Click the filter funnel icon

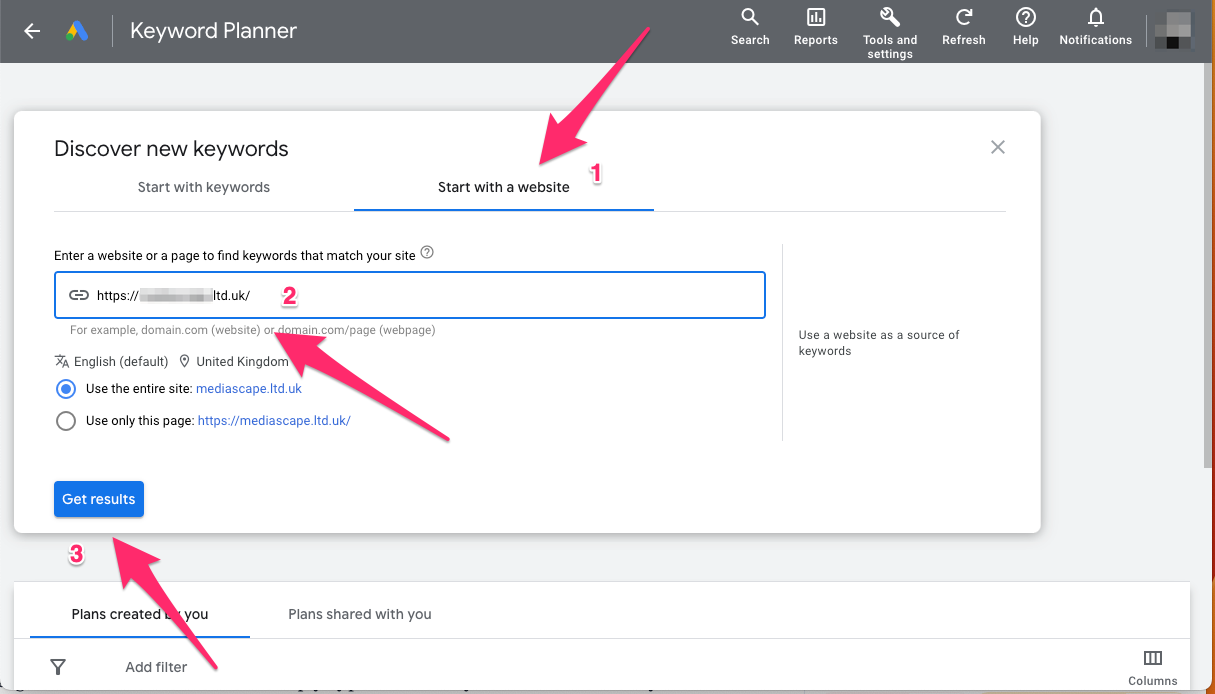tap(58, 666)
